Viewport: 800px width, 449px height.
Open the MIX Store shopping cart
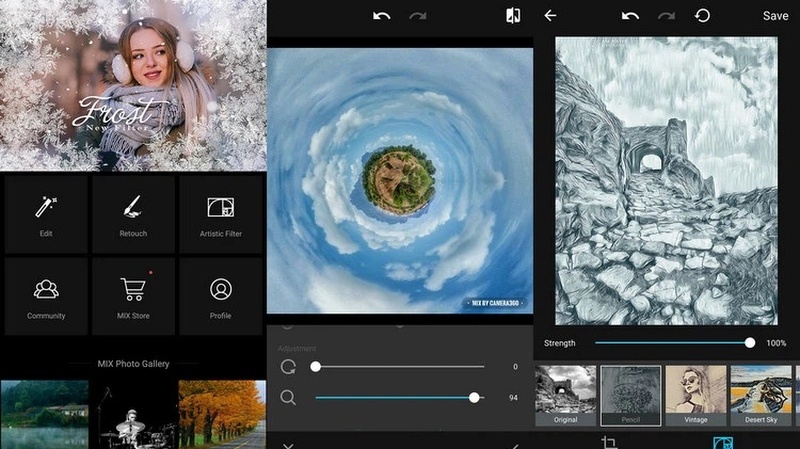[133, 296]
